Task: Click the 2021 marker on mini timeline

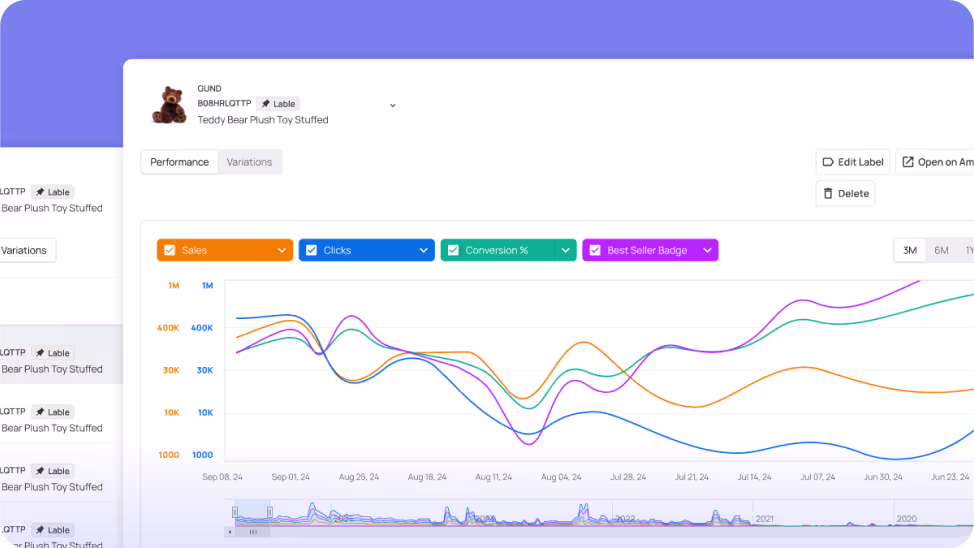Action: (765, 519)
